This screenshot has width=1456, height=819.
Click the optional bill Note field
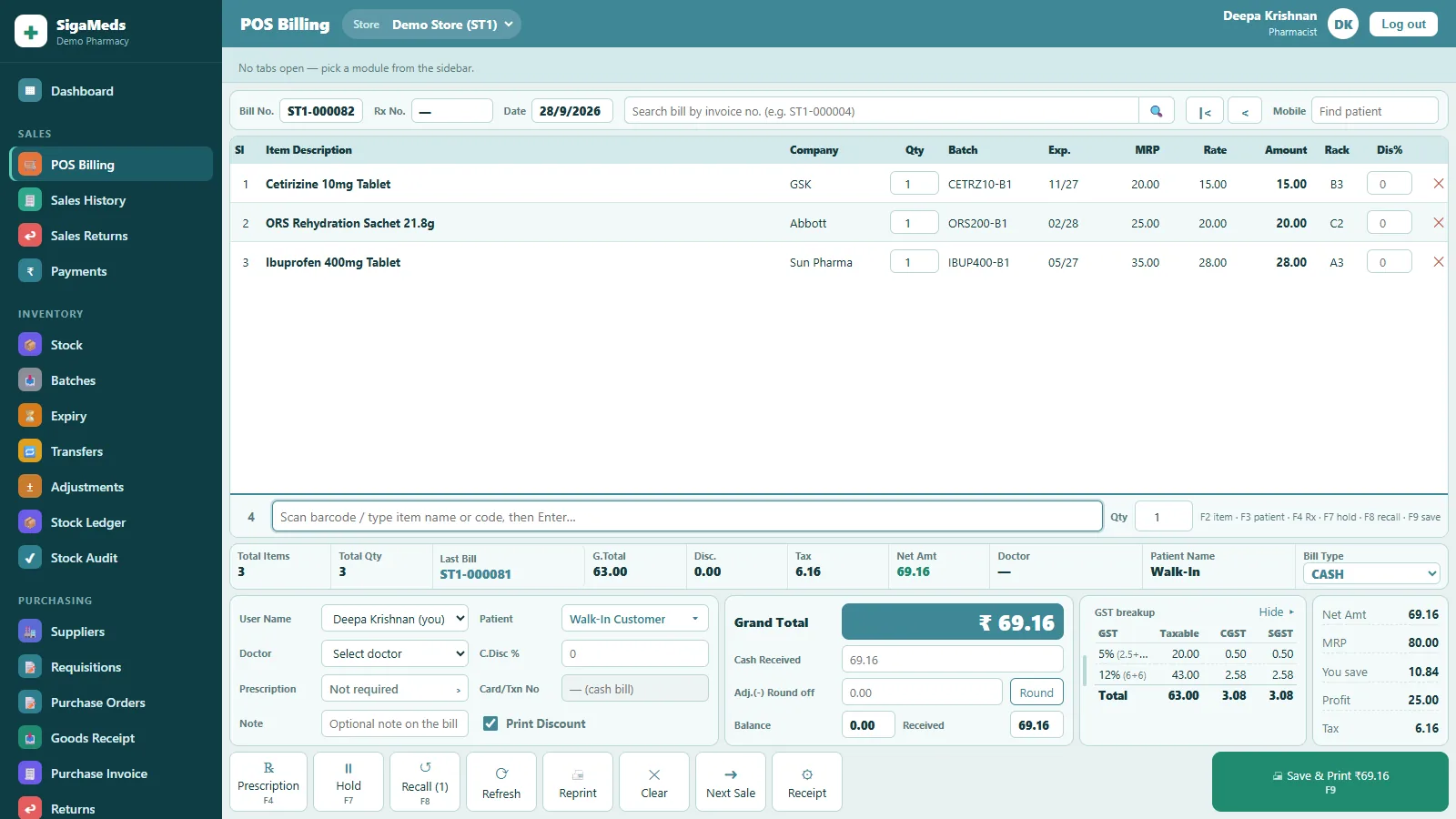[x=395, y=723]
